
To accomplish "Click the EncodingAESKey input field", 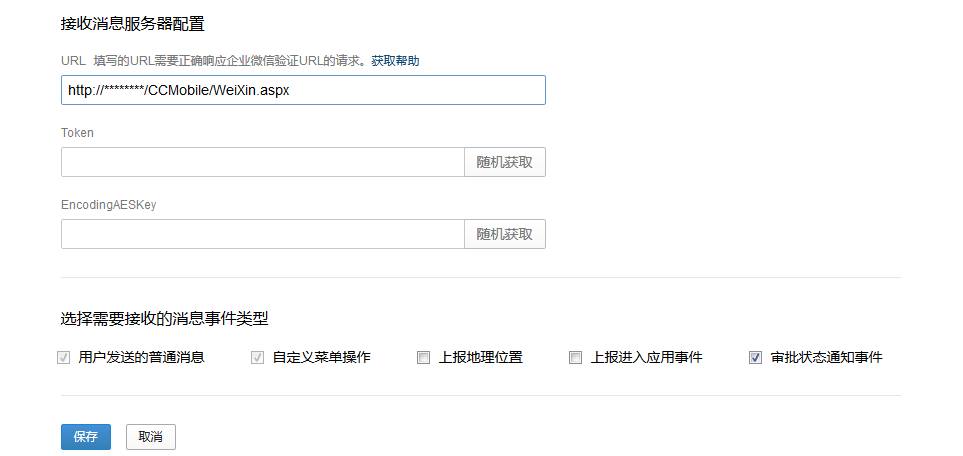I will tap(263, 234).
